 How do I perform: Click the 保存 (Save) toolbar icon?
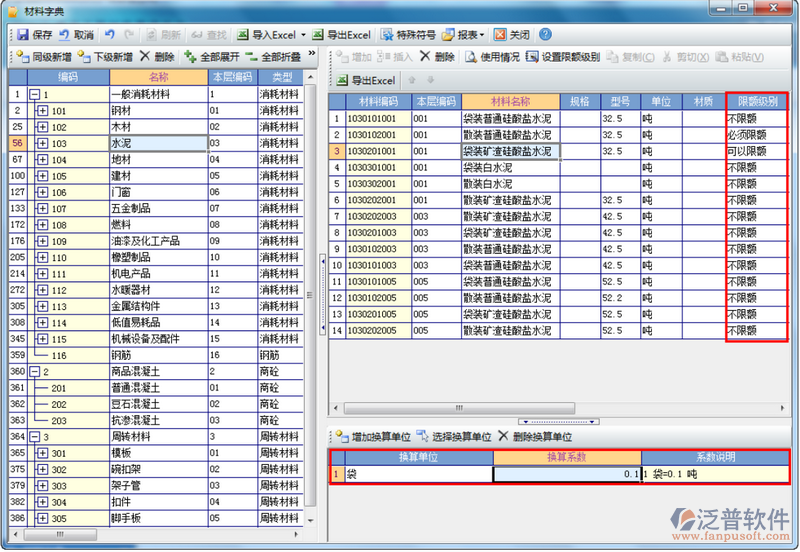[x=22, y=34]
